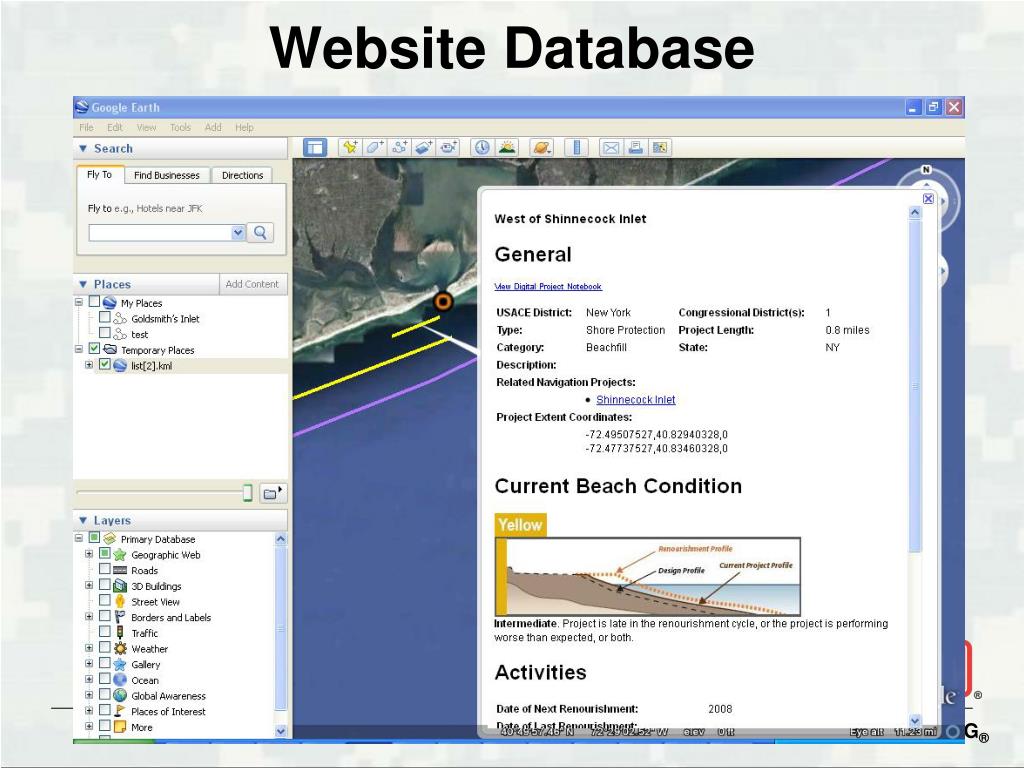Click the print toolbar icon
The height and width of the screenshot is (768, 1024).
(x=635, y=148)
